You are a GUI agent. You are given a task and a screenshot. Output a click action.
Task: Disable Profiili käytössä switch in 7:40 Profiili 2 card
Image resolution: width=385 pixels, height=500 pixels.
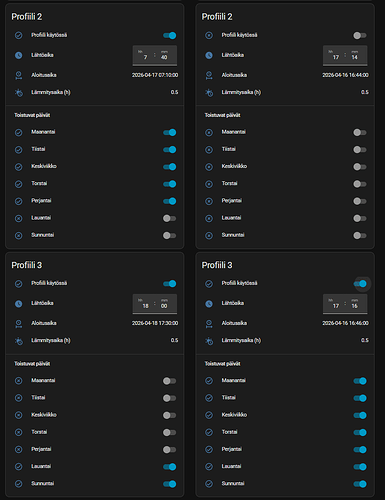tap(170, 35)
